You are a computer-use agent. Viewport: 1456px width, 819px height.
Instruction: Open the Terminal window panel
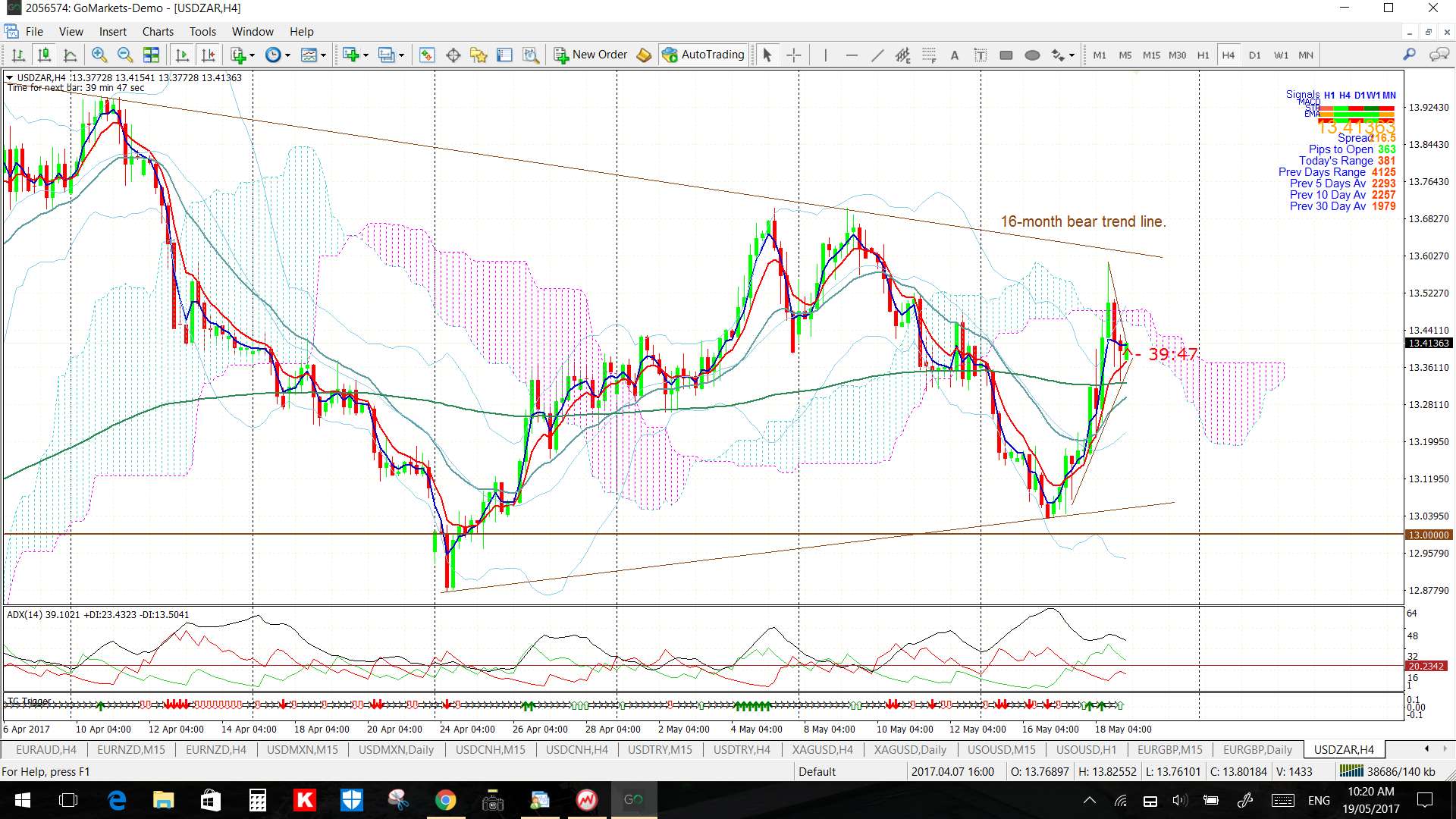point(504,55)
